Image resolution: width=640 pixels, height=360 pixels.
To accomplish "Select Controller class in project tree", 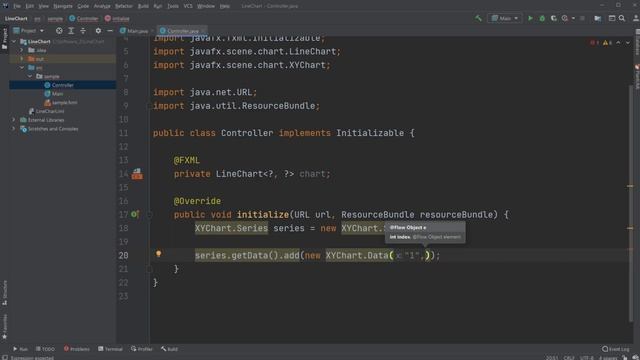I will pos(62,85).
